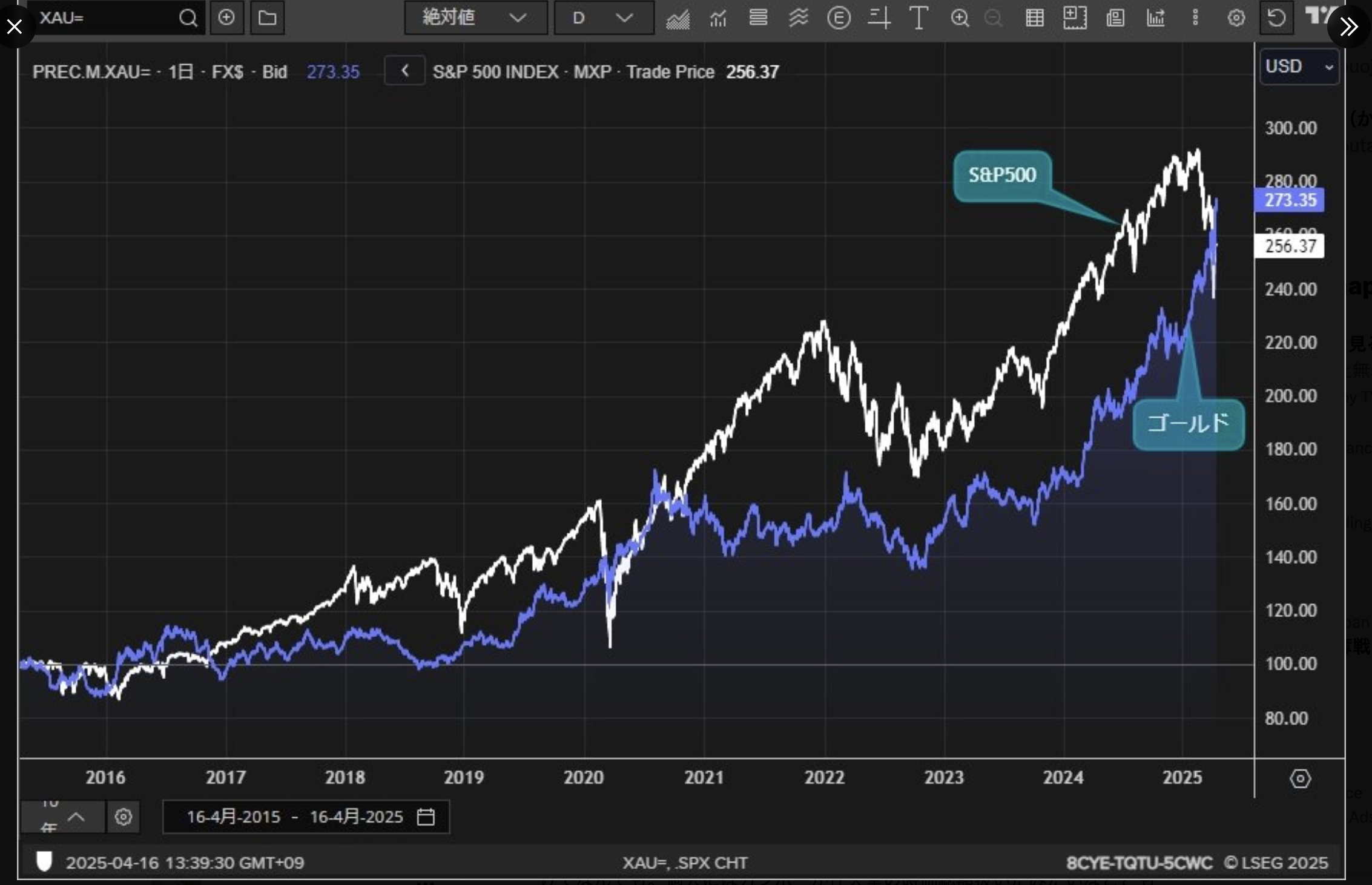1372x885 pixels.
Task: Click the zoom in magnifier icon
Action: 960,18
